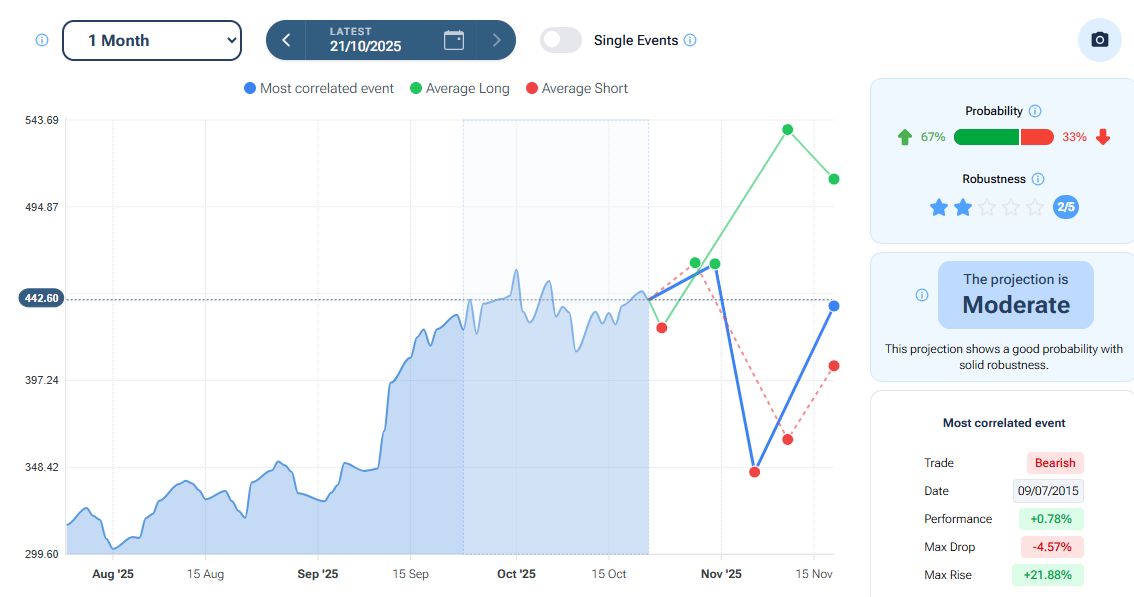The height and width of the screenshot is (597, 1134).
Task: Click the 442.60 price label on axis
Action: (41, 298)
